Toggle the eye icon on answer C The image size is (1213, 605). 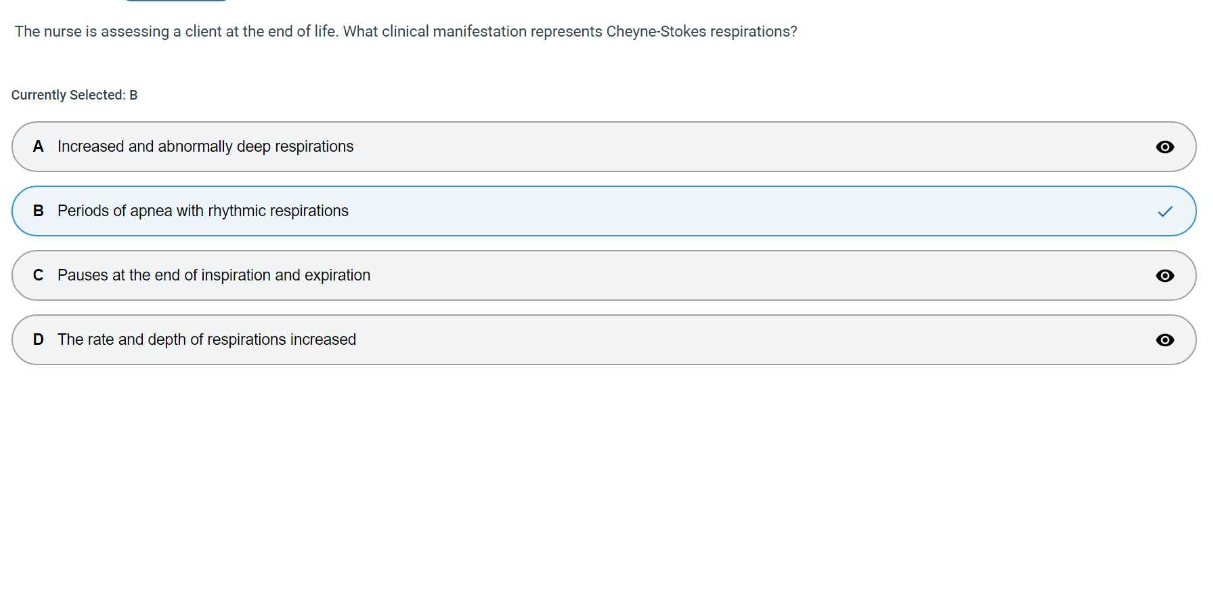click(1164, 276)
